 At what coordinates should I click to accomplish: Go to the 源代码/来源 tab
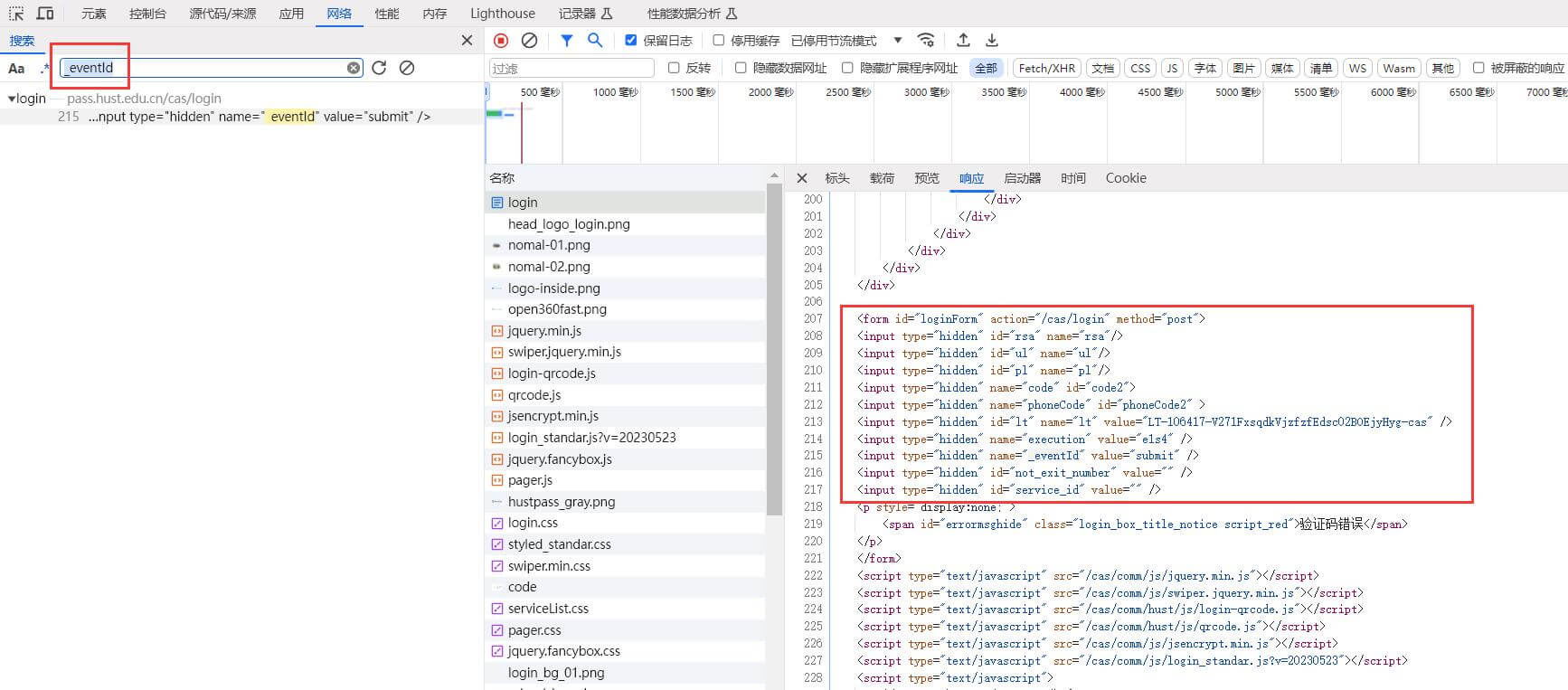[222, 14]
